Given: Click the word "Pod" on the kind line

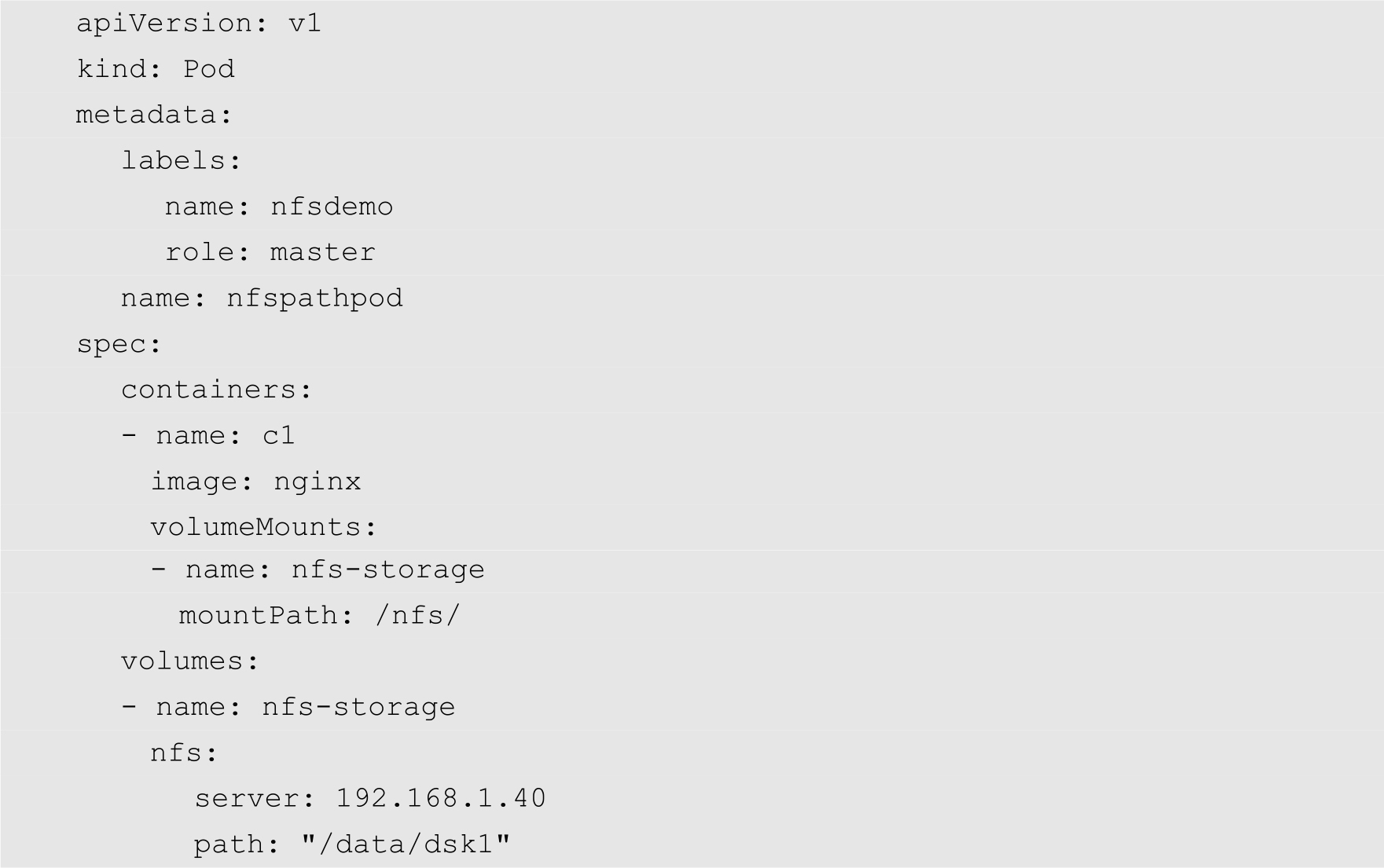Looking at the screenshot, I should [209, 68].
